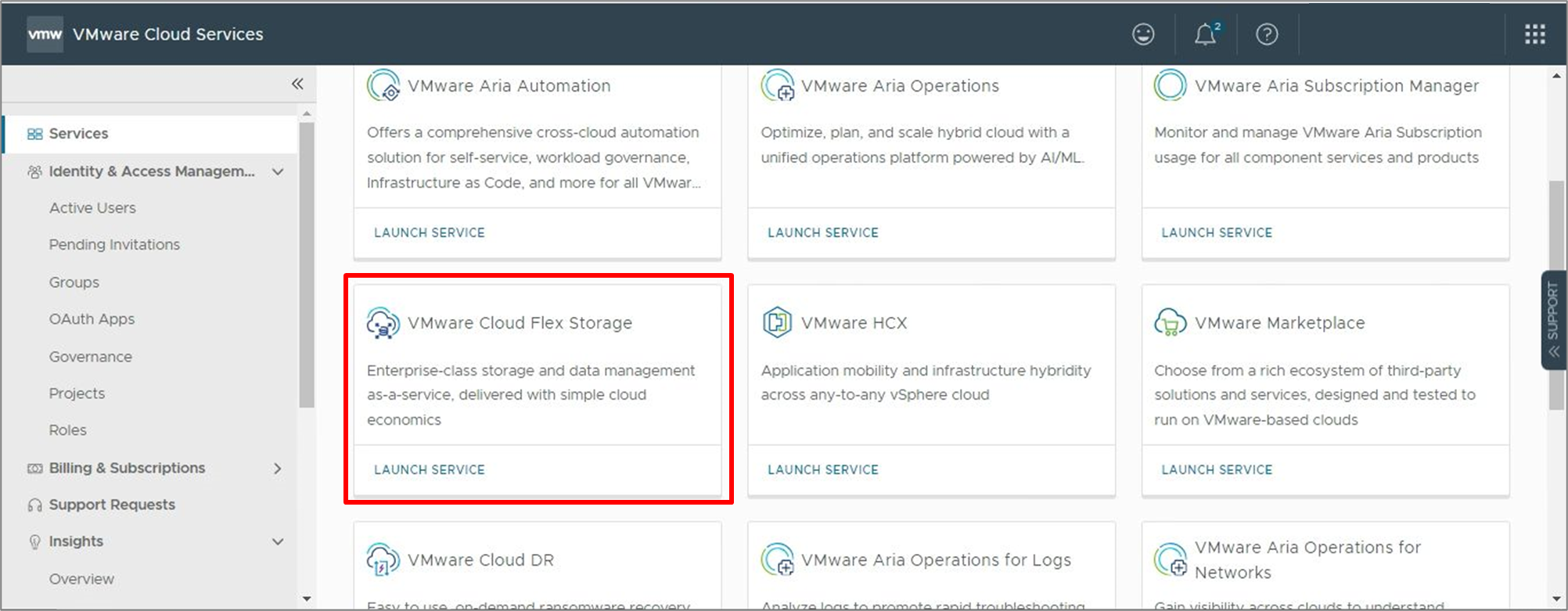Image resolution: width=1568 pixels, height=611 pixels.
Task: Click the Services grid icon in sidebar
Action: click(x=34, y=134)
